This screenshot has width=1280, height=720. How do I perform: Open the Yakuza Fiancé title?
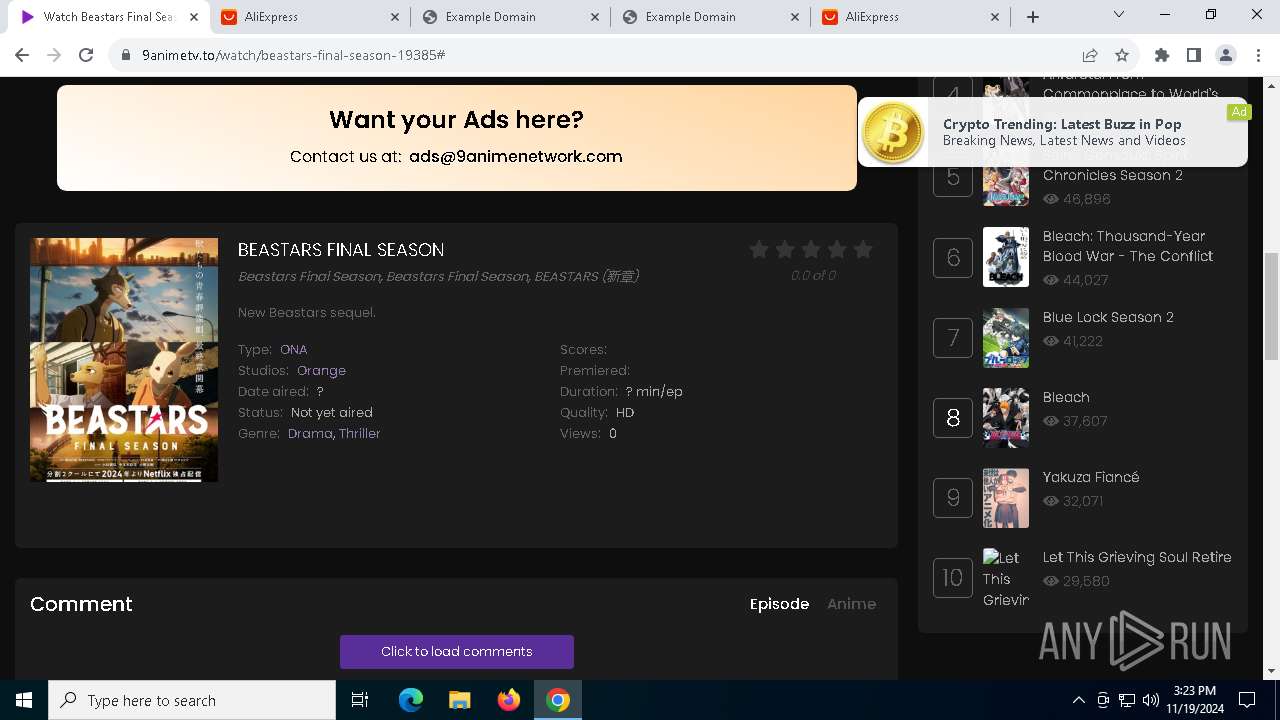1091,477
